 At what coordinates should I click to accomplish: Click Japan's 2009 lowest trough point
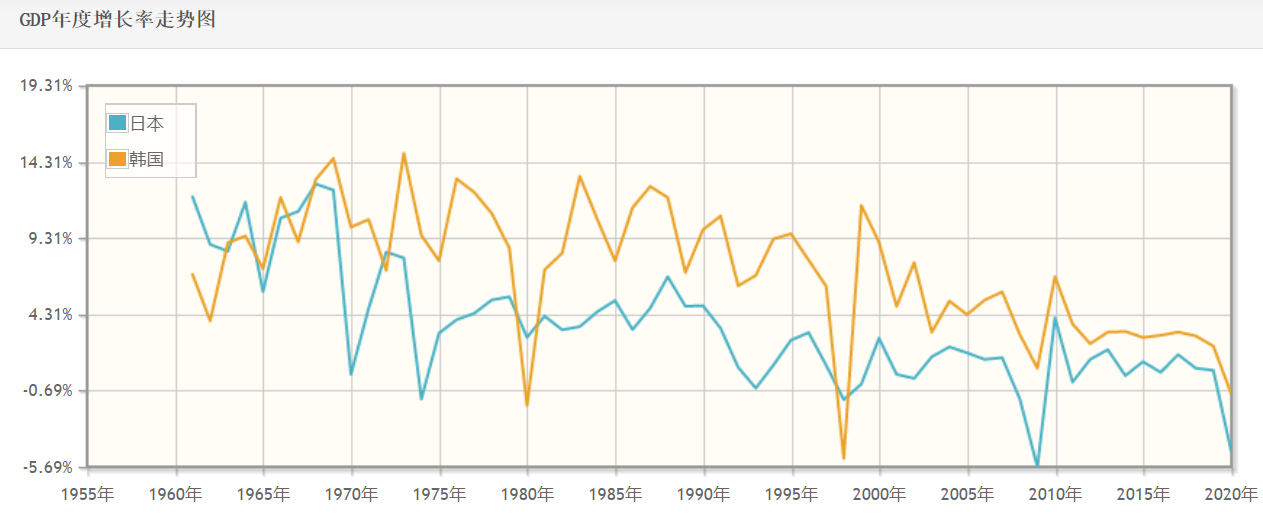point(1038,466)
